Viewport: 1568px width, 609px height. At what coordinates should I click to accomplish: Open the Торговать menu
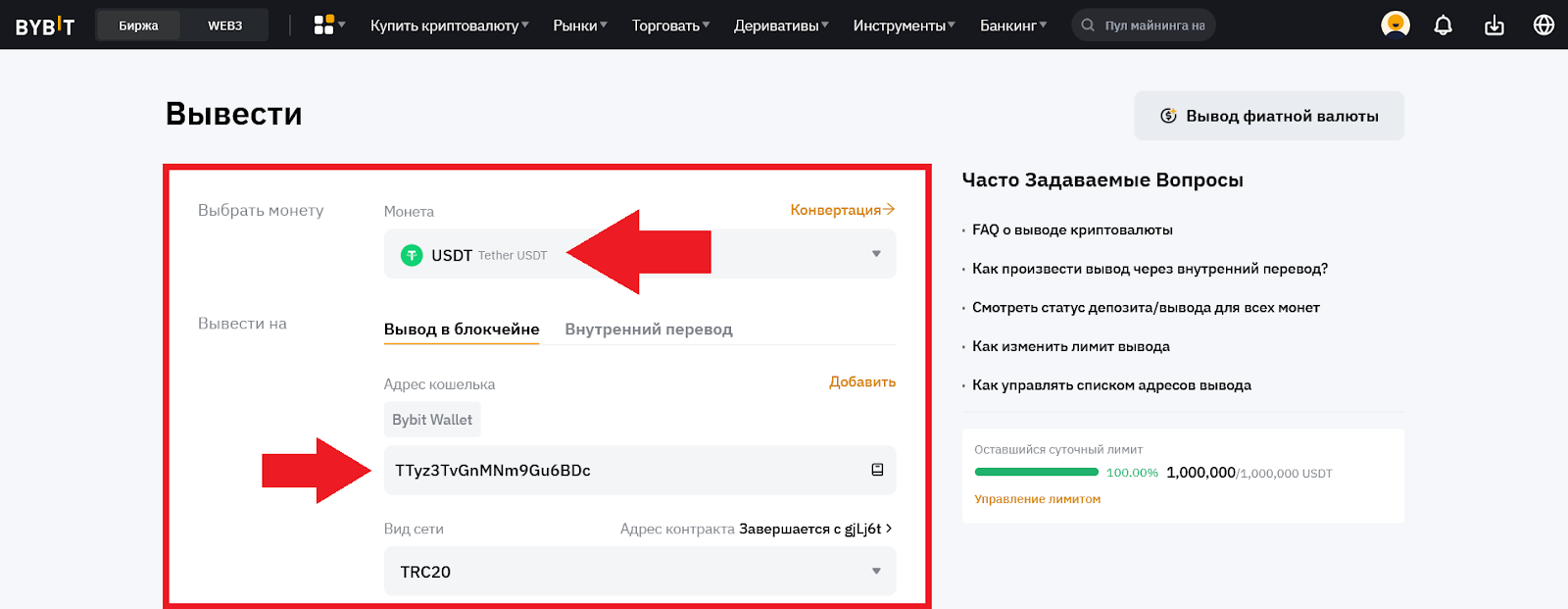tap(670, 25)
